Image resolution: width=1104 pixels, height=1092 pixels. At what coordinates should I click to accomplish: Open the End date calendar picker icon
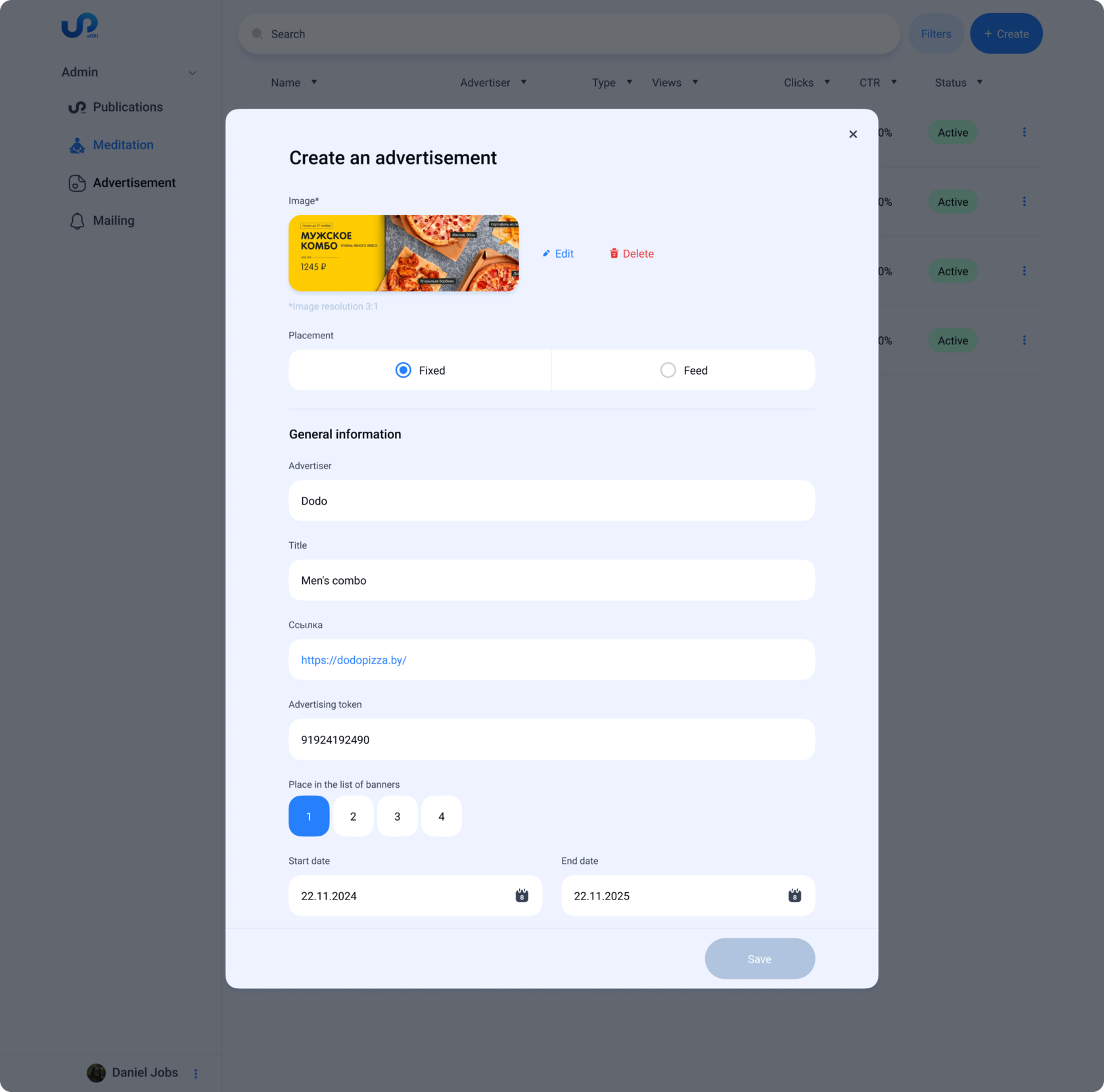point(794,896)
